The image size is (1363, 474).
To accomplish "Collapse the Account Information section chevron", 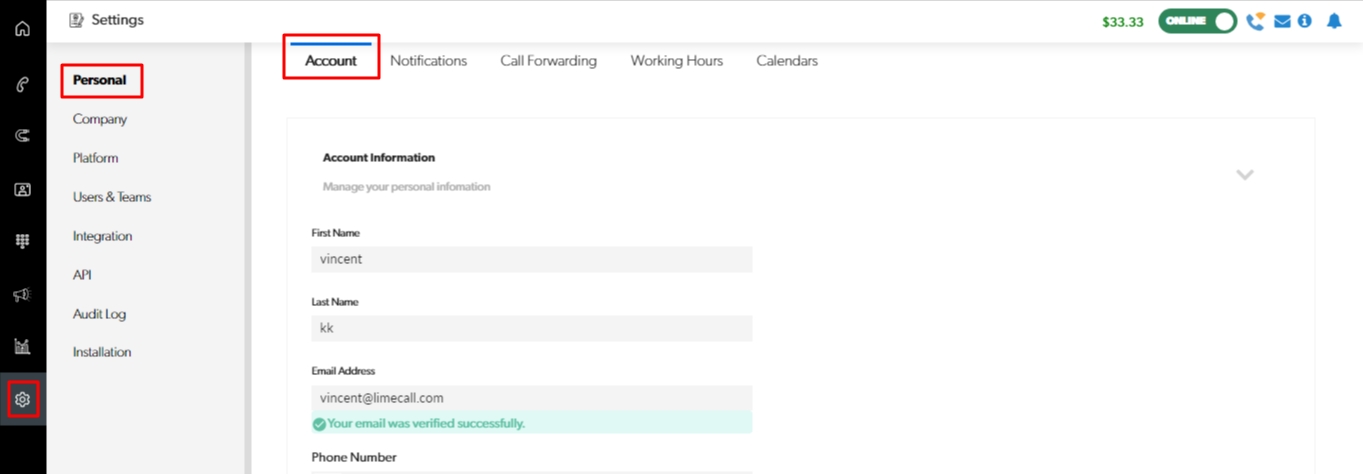I will coord(1244,175).
